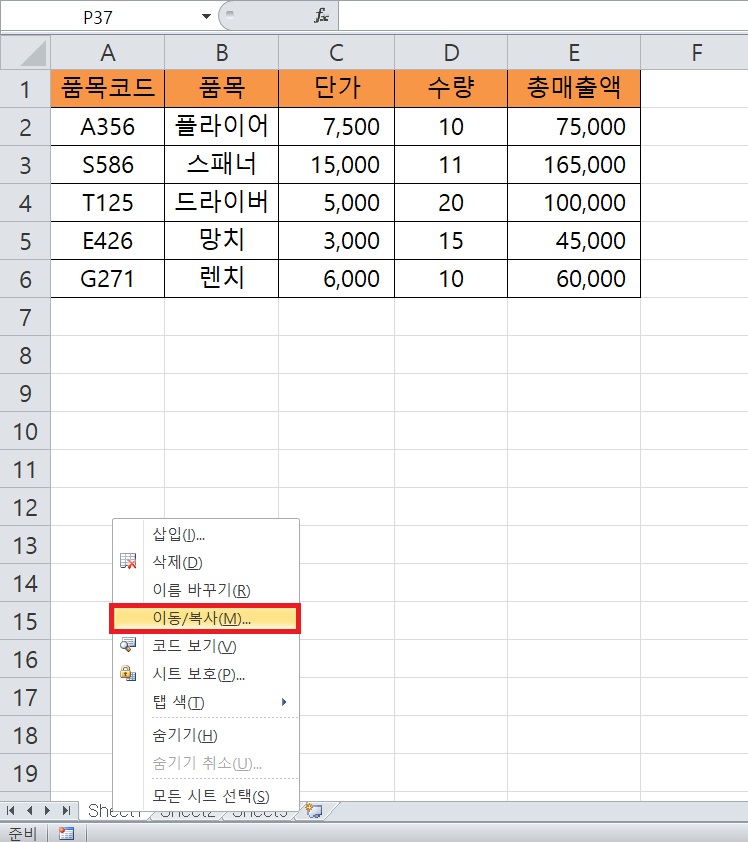
Task: Open the Name Box dropdown arrow
Action: tap(206, 17)
